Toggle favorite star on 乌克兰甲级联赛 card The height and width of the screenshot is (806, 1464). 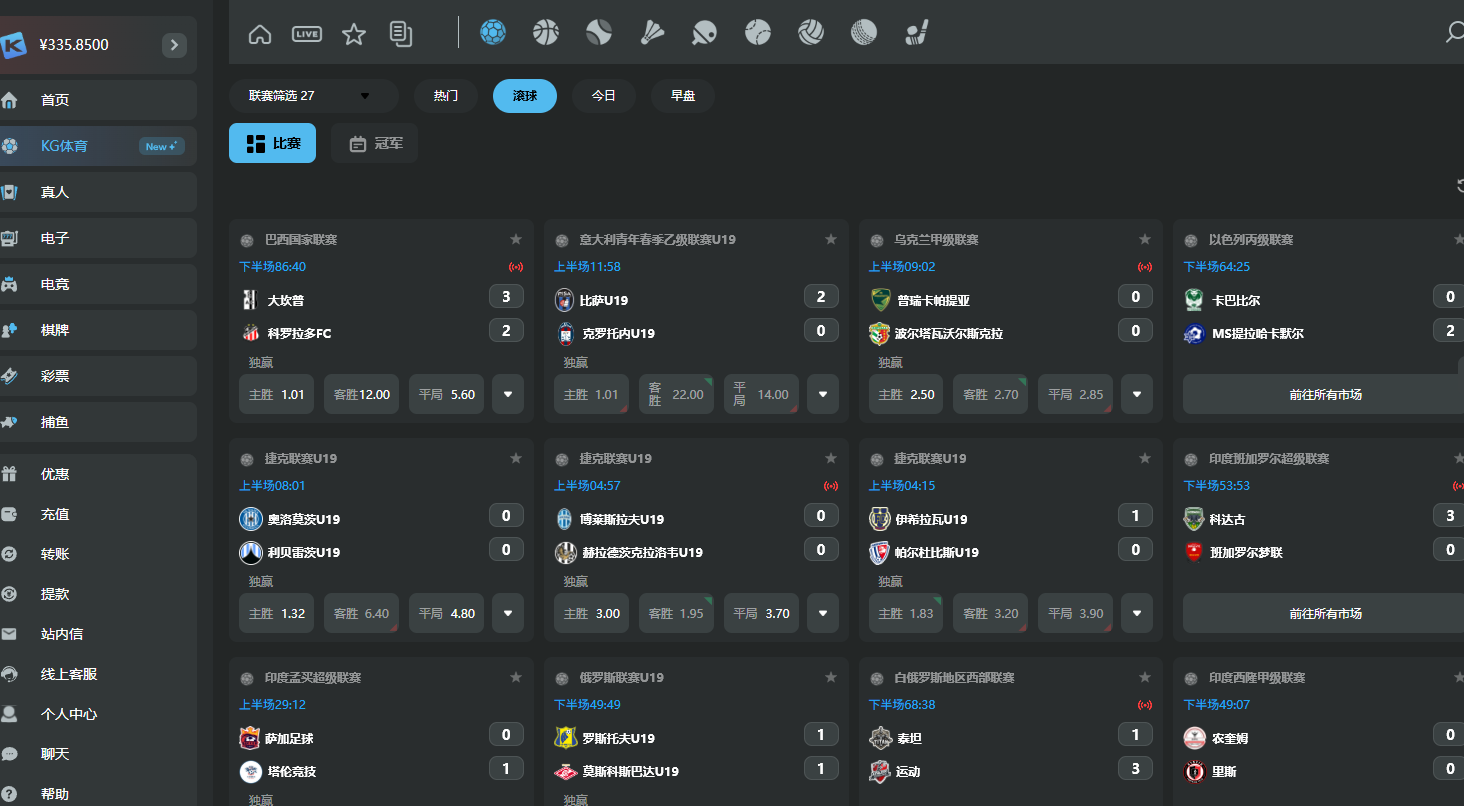click(1145, 240)
